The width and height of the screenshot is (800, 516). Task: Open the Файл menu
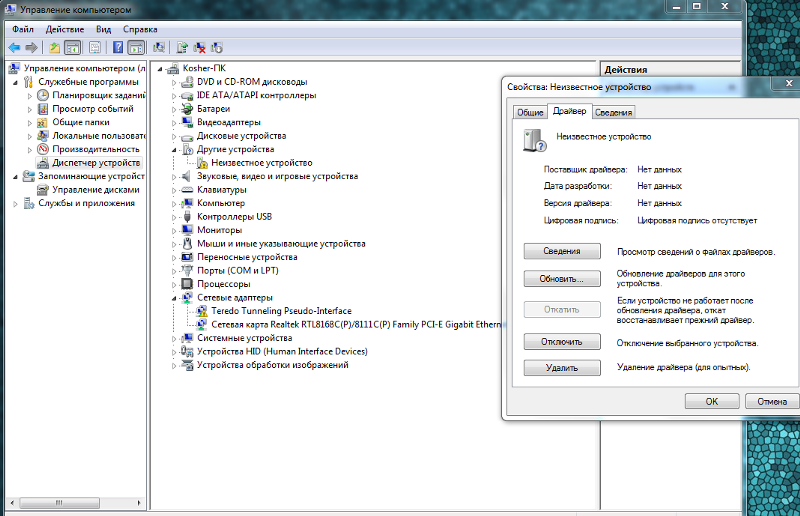(x=23, y=29)
